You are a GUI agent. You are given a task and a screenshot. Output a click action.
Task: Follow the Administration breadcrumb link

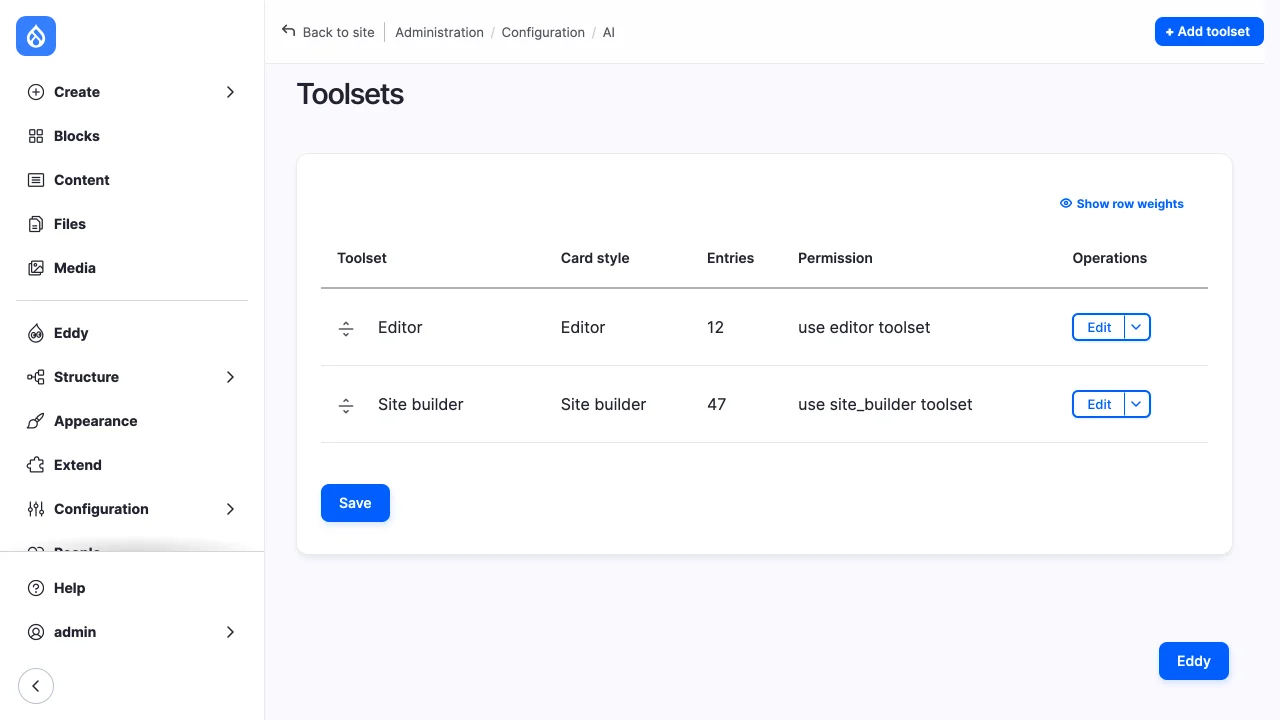pos(439,32)
